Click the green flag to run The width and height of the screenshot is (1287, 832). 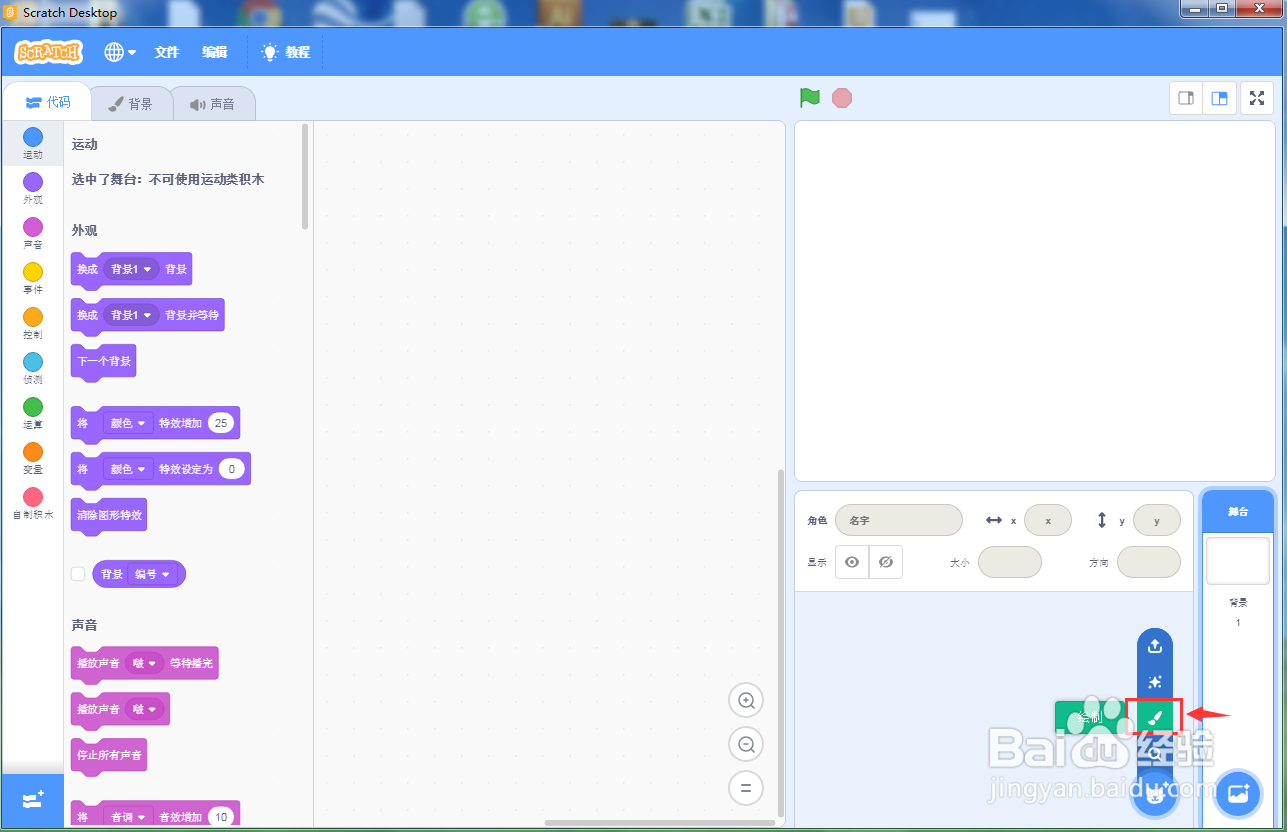click(810, 98)
